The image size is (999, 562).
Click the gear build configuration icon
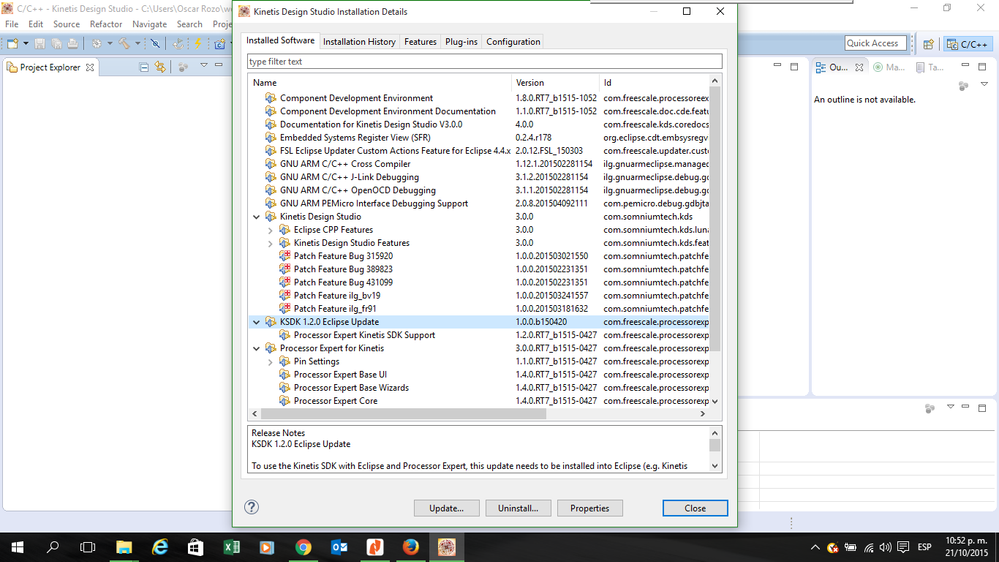96,43
